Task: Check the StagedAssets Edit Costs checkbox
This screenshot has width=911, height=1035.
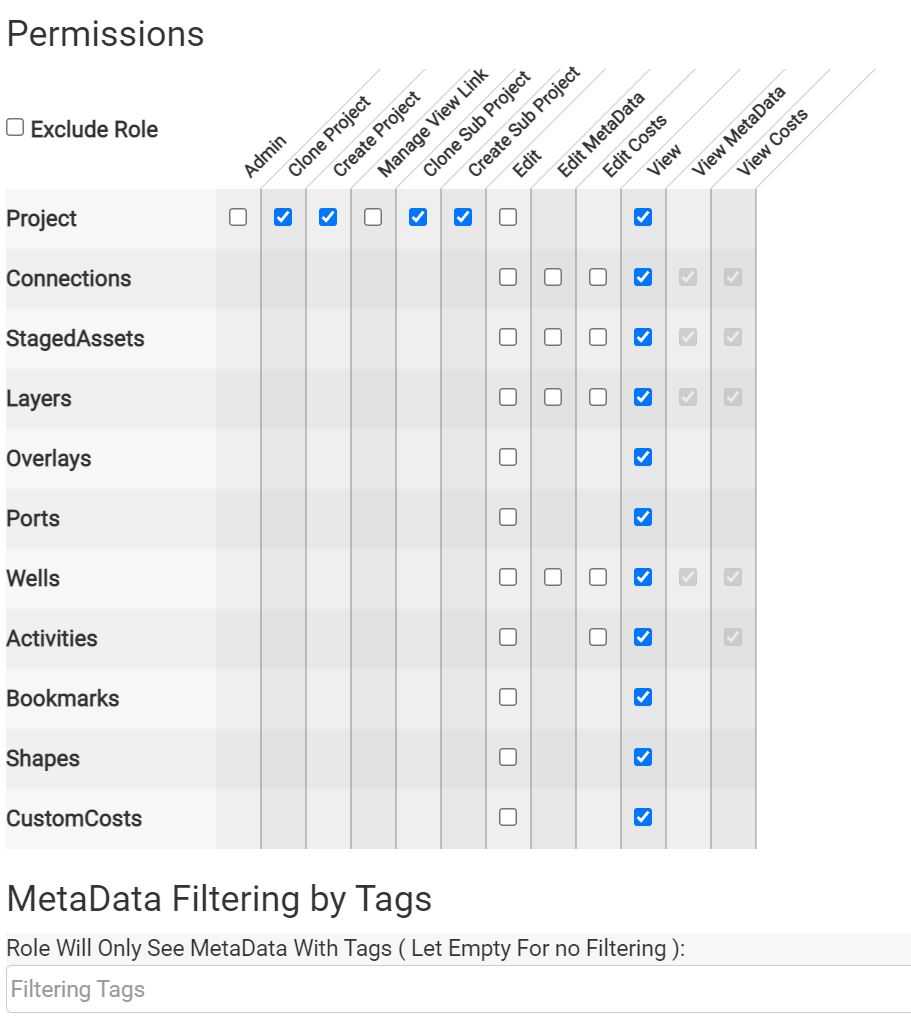Action: pos(598,337)
